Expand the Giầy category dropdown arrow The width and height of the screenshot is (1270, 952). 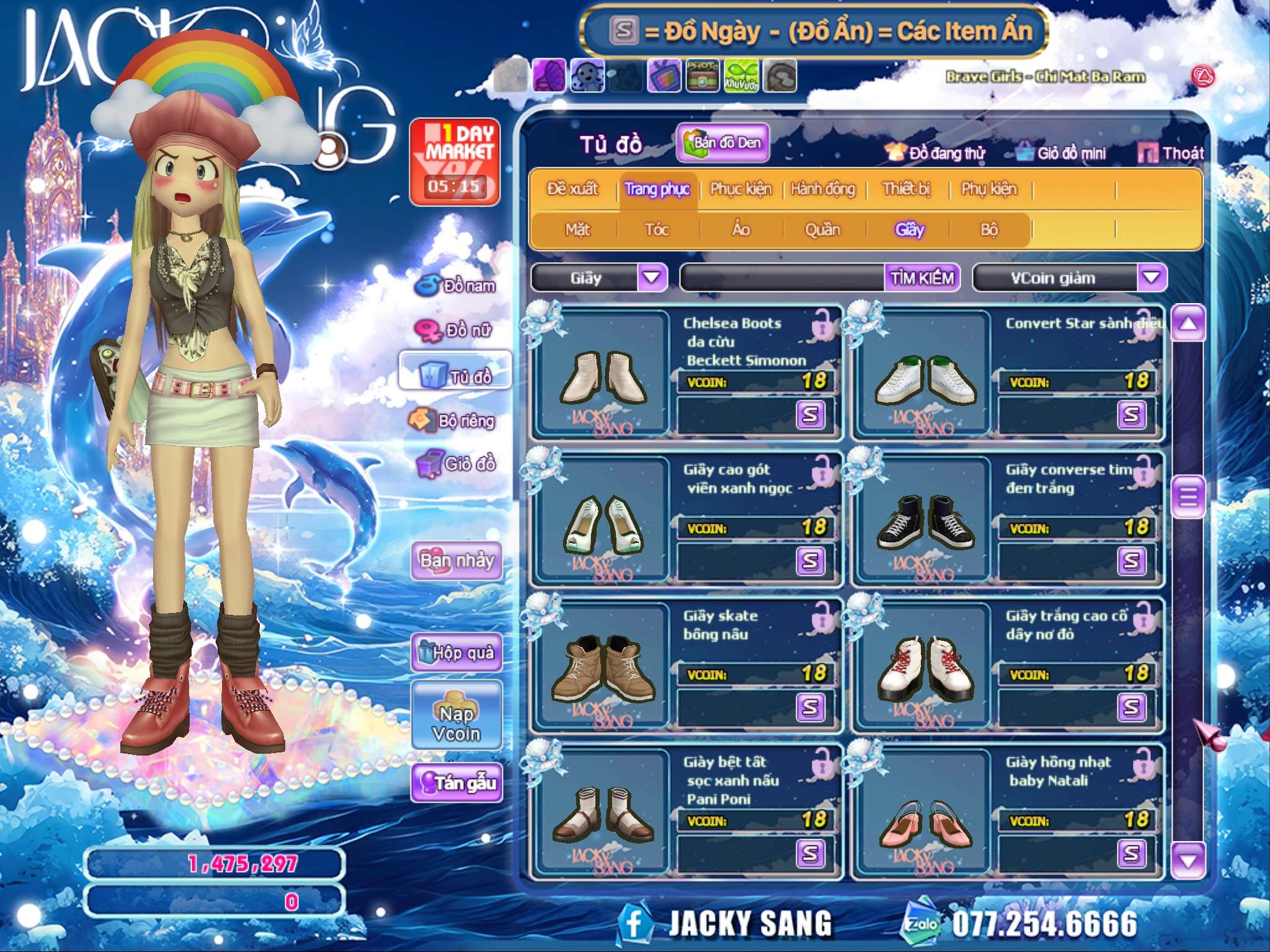point(652,278)
